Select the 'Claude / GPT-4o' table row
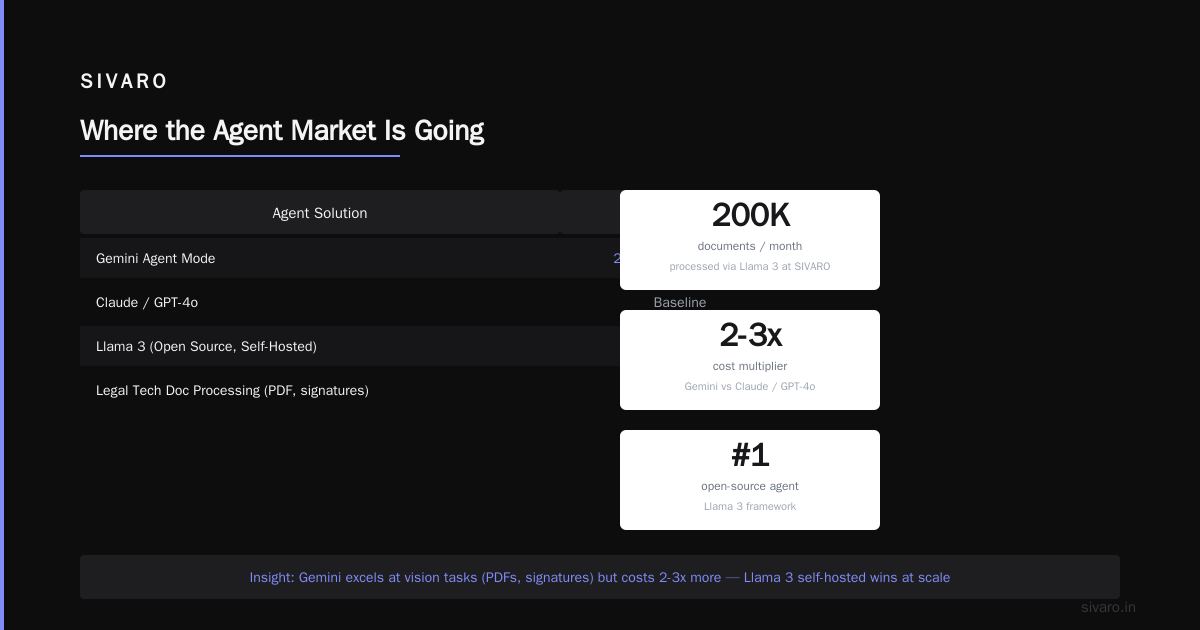Viewport: 1200px width, 630px height. 350,302
